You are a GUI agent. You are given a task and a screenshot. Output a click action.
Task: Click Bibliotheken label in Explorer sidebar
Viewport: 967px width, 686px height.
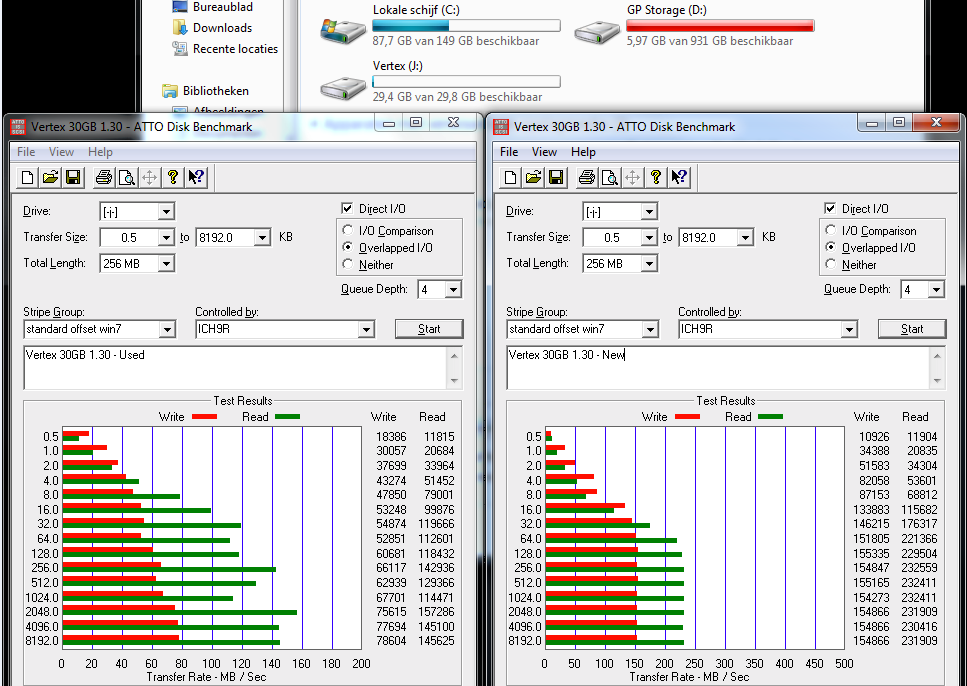(x=216, y=91)
